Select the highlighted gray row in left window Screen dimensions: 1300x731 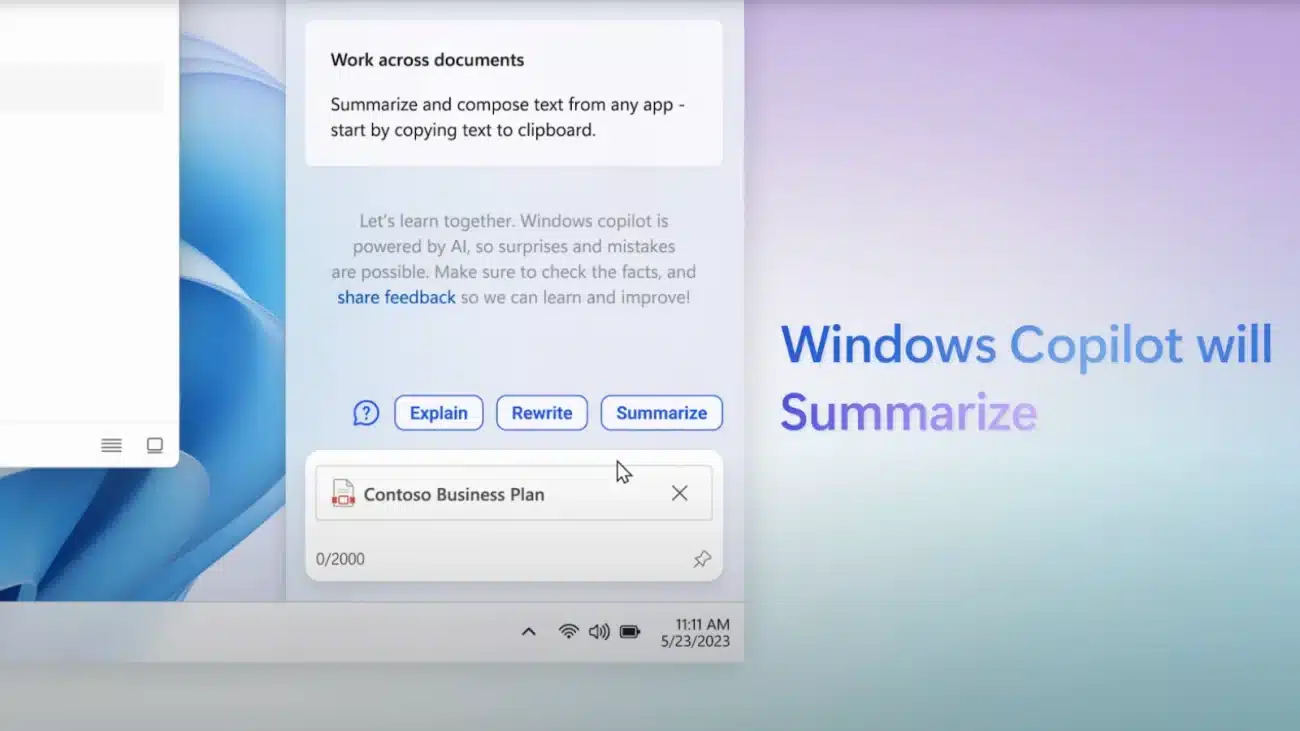[80, 88]
